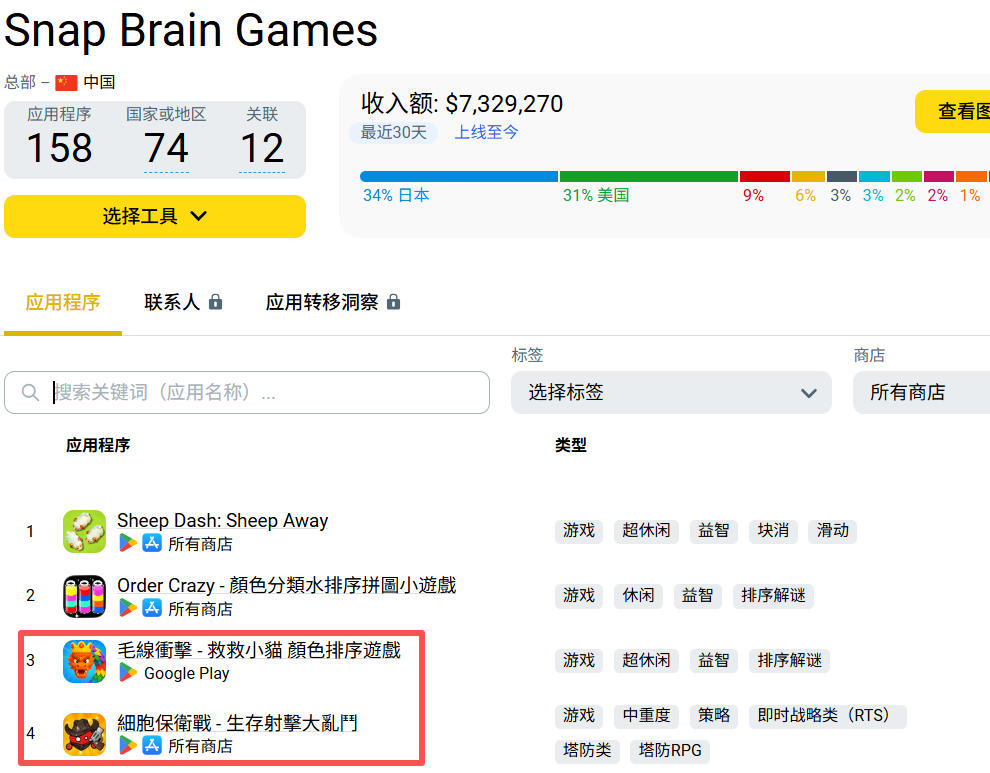
Task: Expand the 选择标签 tag selector
Action: [670, 392]
